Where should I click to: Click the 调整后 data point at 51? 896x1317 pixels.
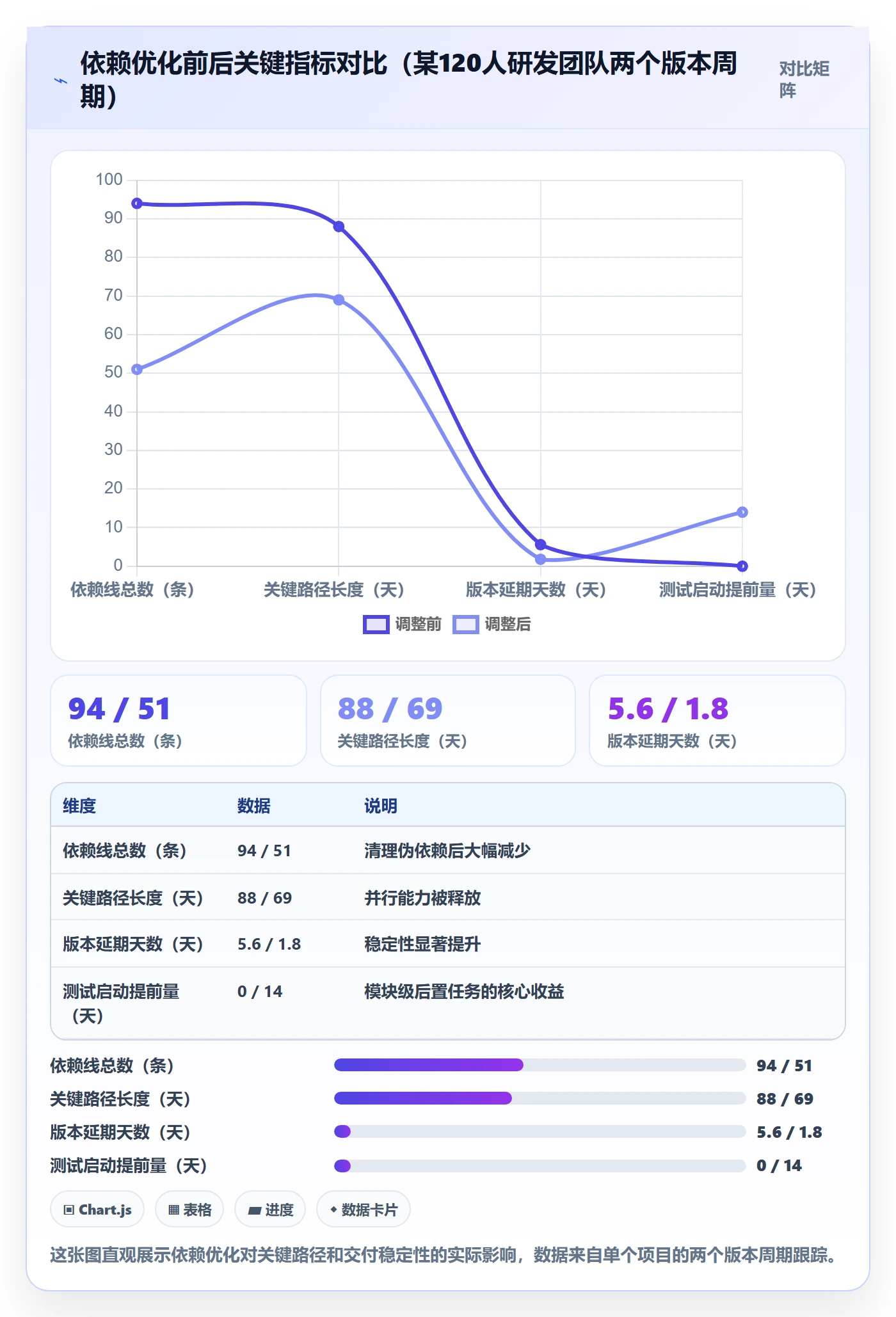tap(137, 369)
